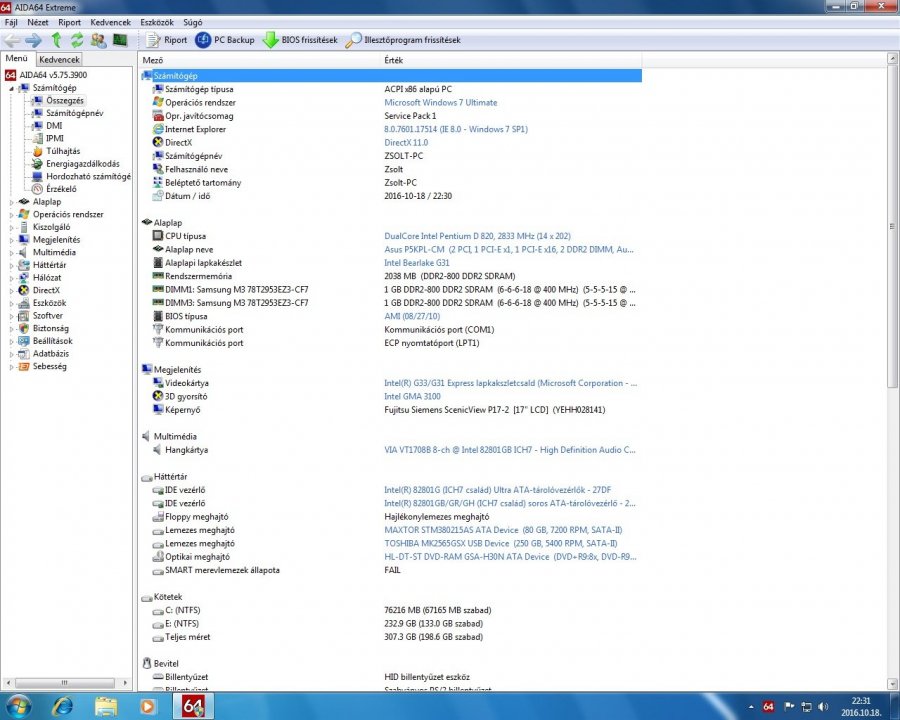Image resolution: width=900 pixels, height=720 pixels.
Task: Open Illesztőprogram frissítések search
Action: click(403, 40)
